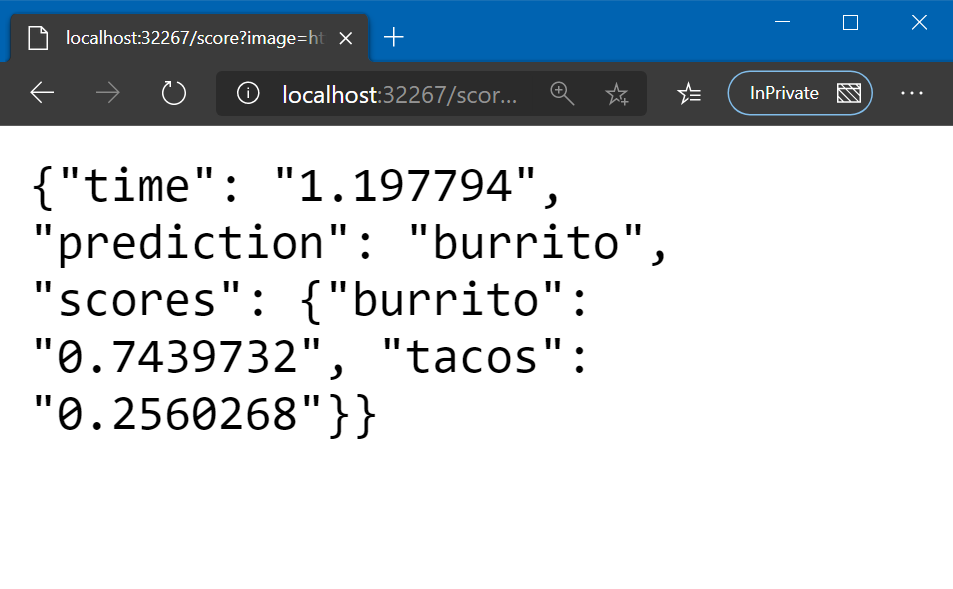953x589 pixels.
Task: Click the back navigation arrow
Action: (x=41, y=92)
